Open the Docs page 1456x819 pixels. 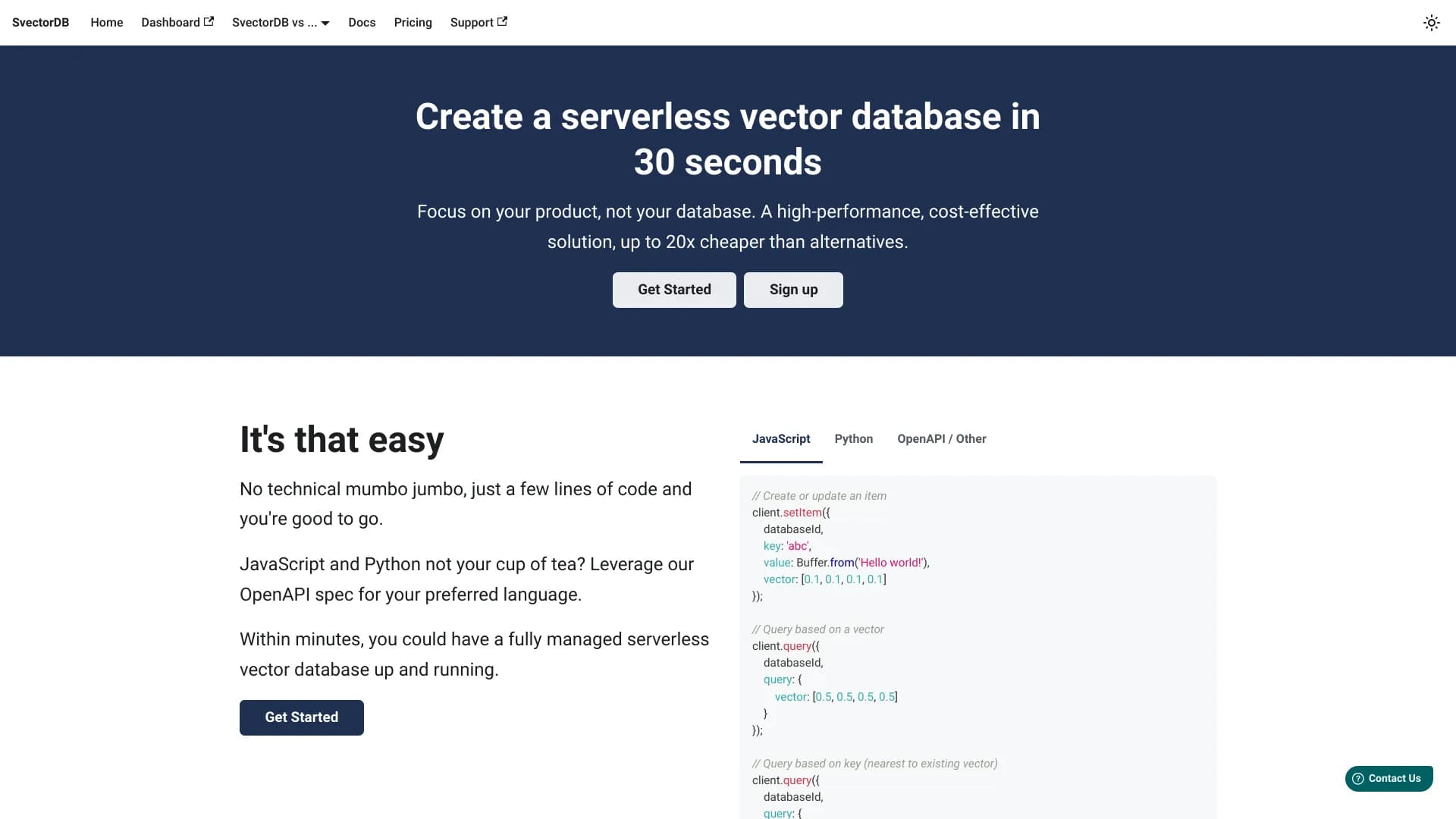362,23
